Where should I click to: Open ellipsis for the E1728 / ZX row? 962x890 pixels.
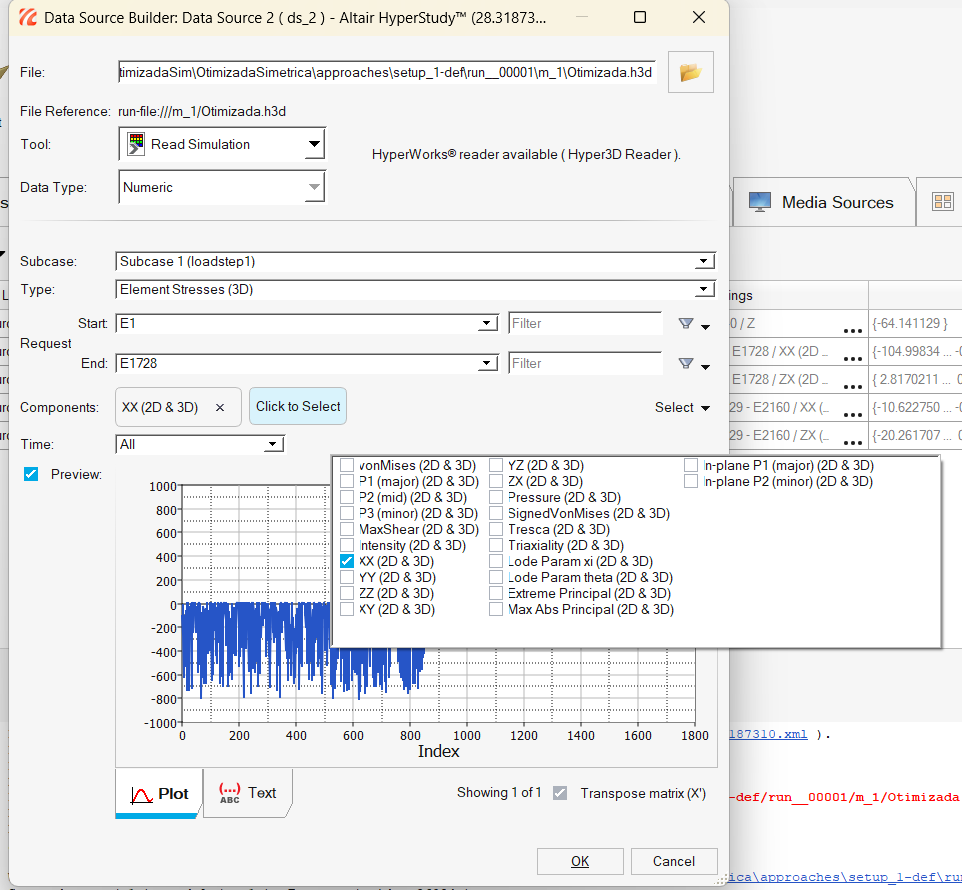point(853,386)
